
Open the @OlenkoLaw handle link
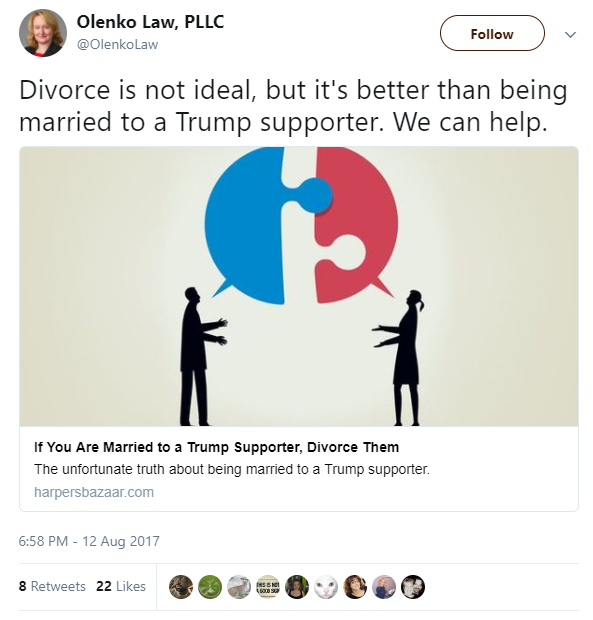point(117,44)
